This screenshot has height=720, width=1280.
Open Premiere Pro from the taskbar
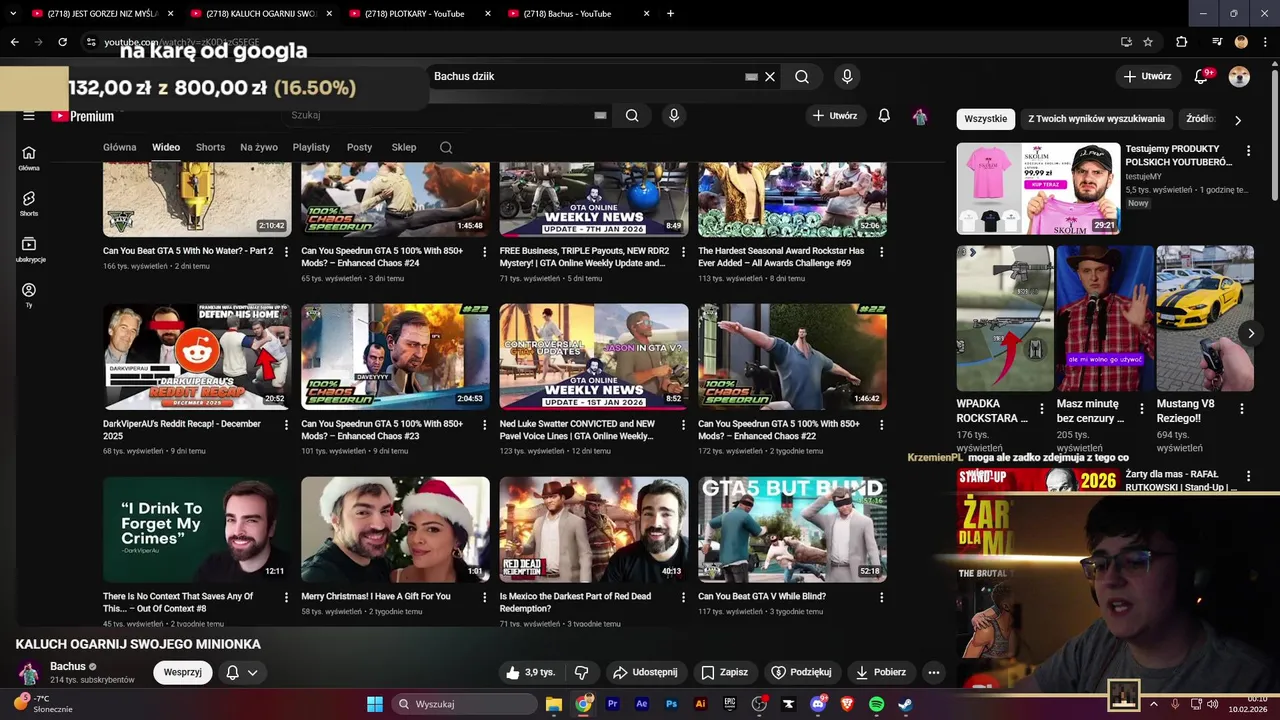click(613, 704)
